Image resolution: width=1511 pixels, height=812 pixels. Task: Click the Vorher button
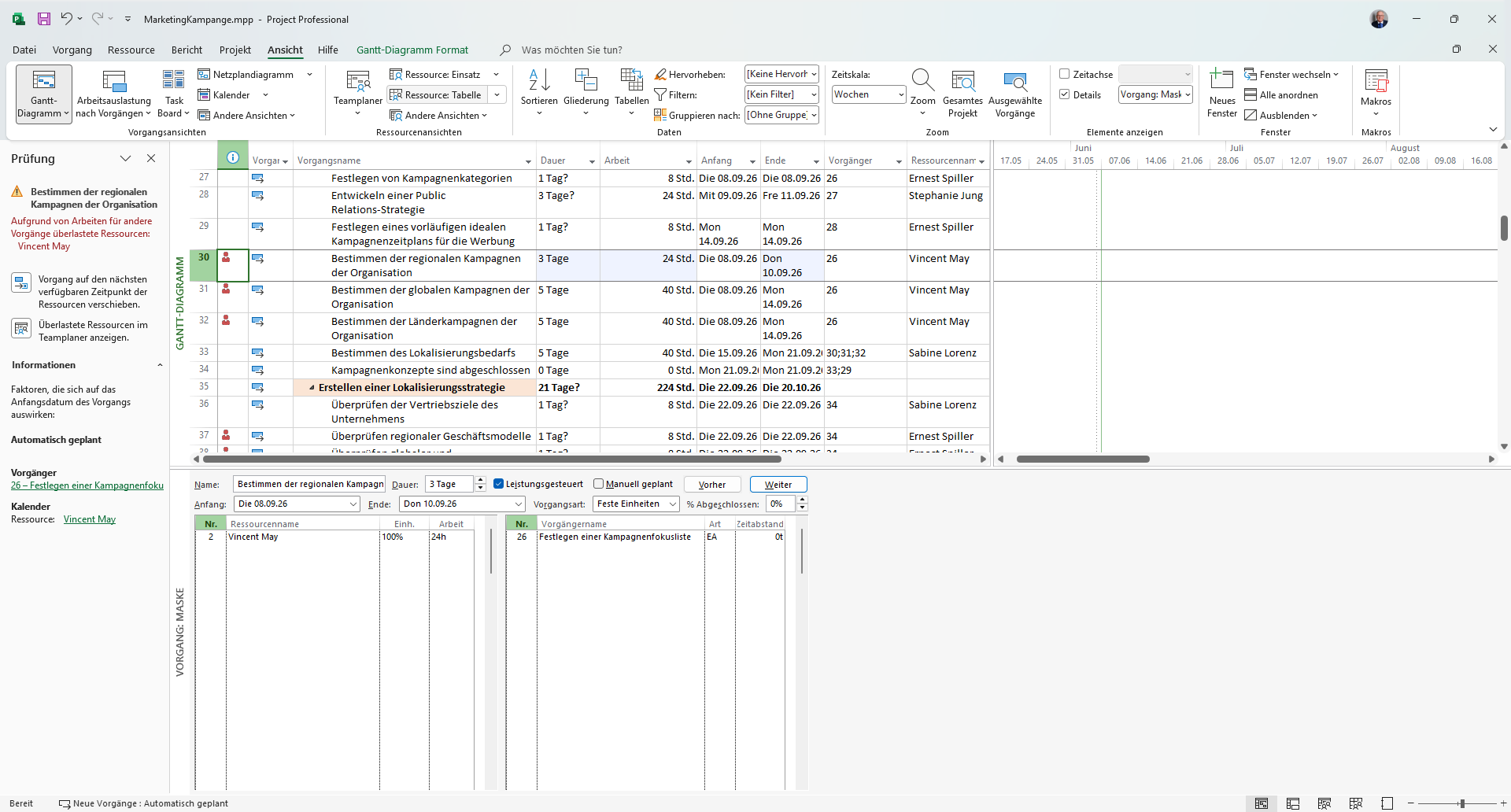pyautogui.click(x=712, y=485)
